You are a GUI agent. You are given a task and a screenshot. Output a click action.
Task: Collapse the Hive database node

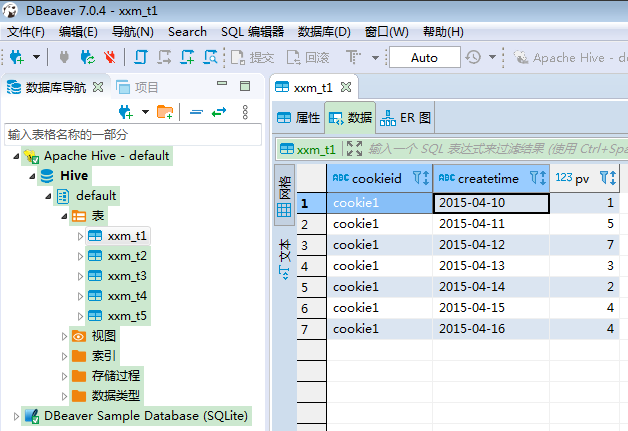[x=32, y=176]
